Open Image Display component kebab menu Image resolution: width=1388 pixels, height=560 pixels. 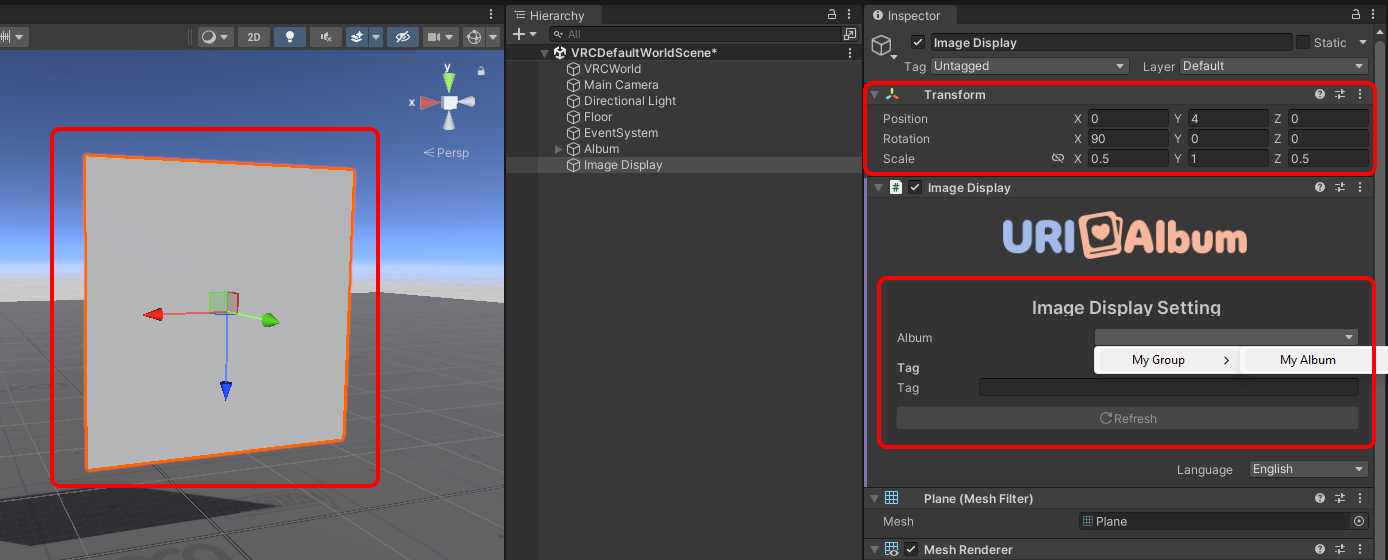(1360, 187)
